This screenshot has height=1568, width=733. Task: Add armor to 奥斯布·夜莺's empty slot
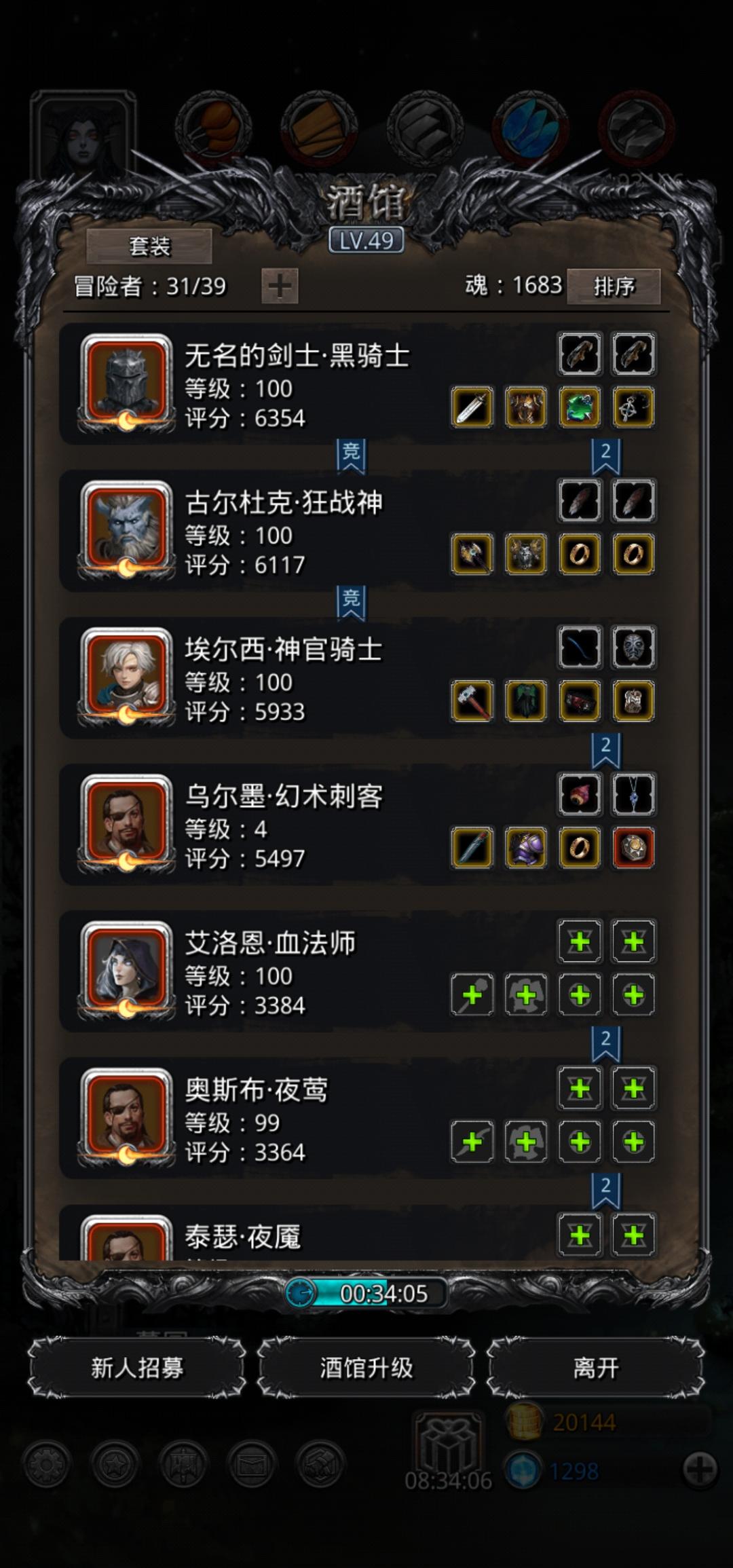(x=526, y=1142)
